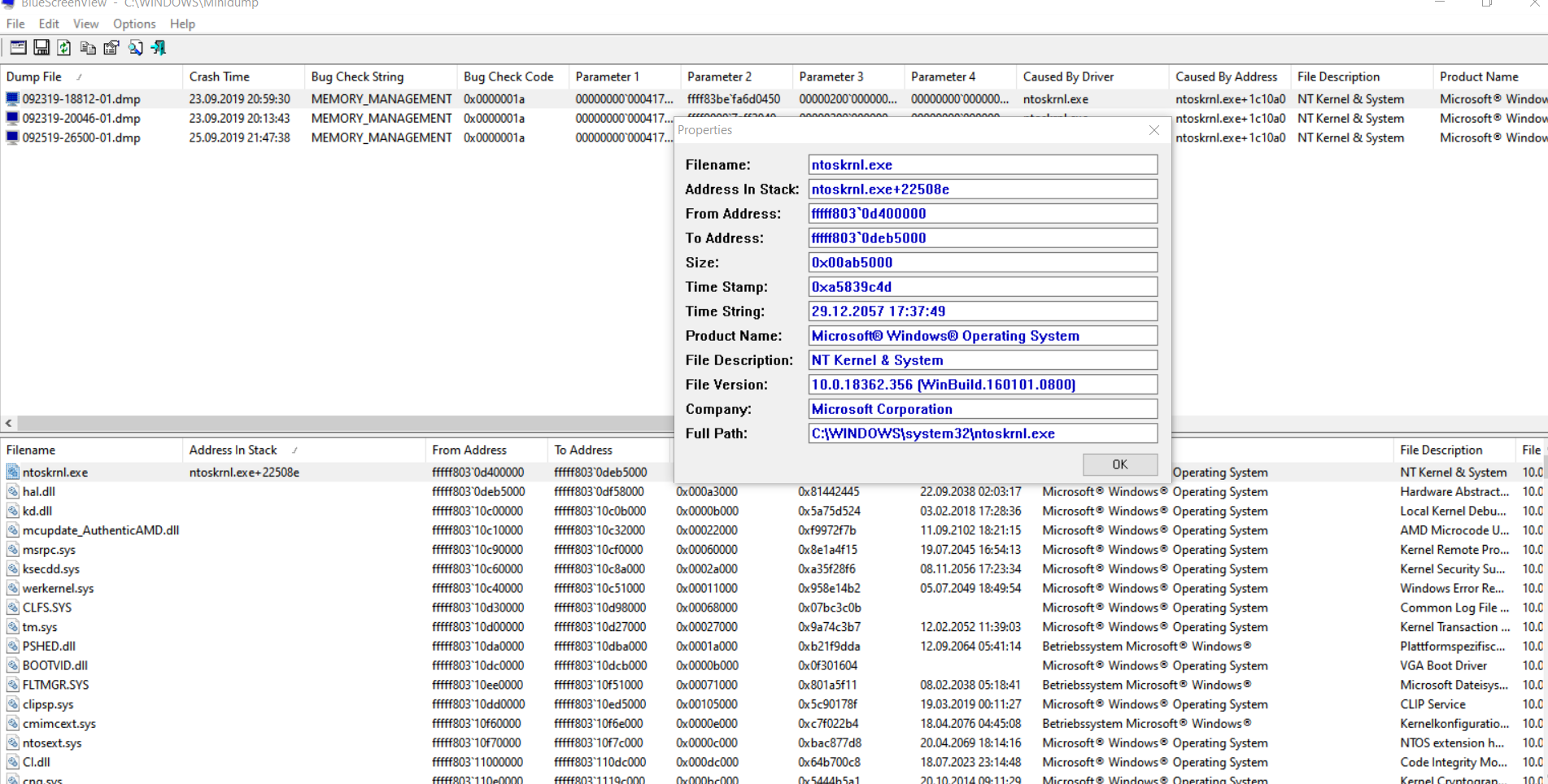Sort by the Bug Check String column

[x=381, y=76]
